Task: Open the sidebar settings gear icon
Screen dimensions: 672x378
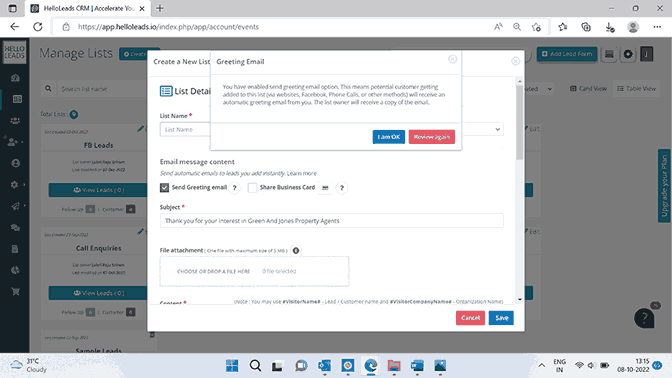Action: (x=15, y=185)
